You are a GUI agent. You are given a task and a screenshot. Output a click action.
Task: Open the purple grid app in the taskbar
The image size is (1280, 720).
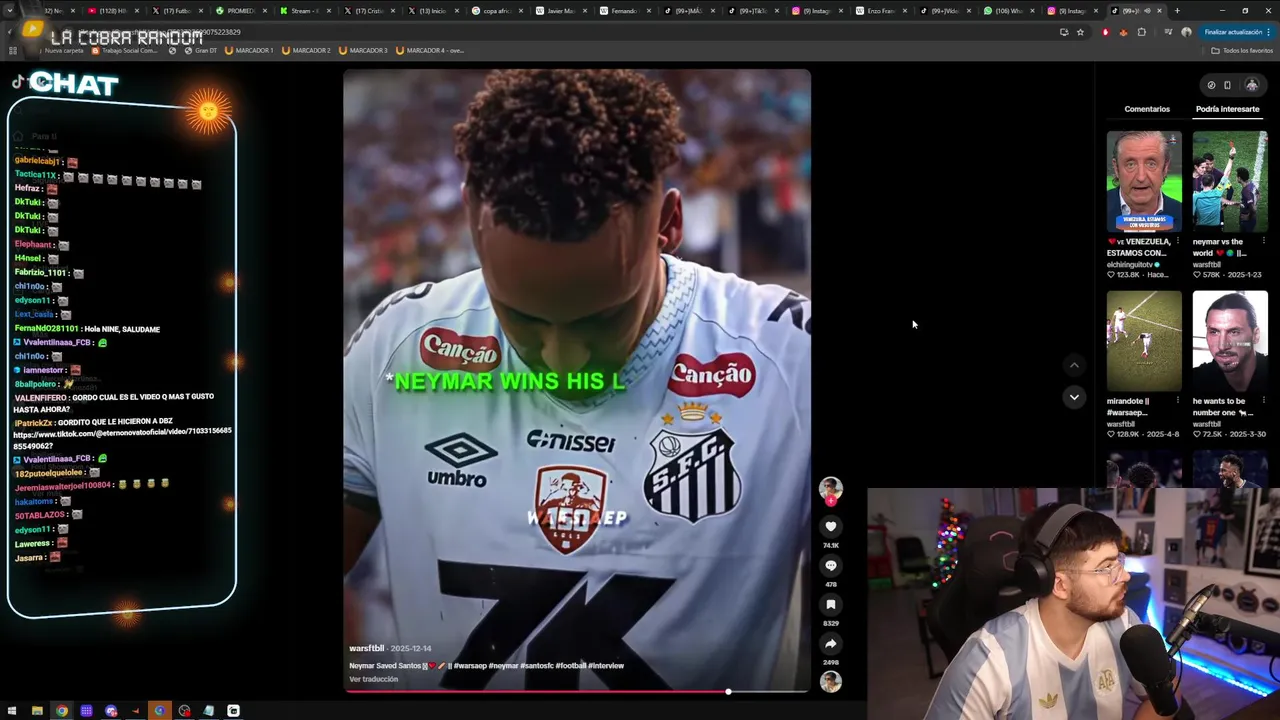click(x=86, y=711)
